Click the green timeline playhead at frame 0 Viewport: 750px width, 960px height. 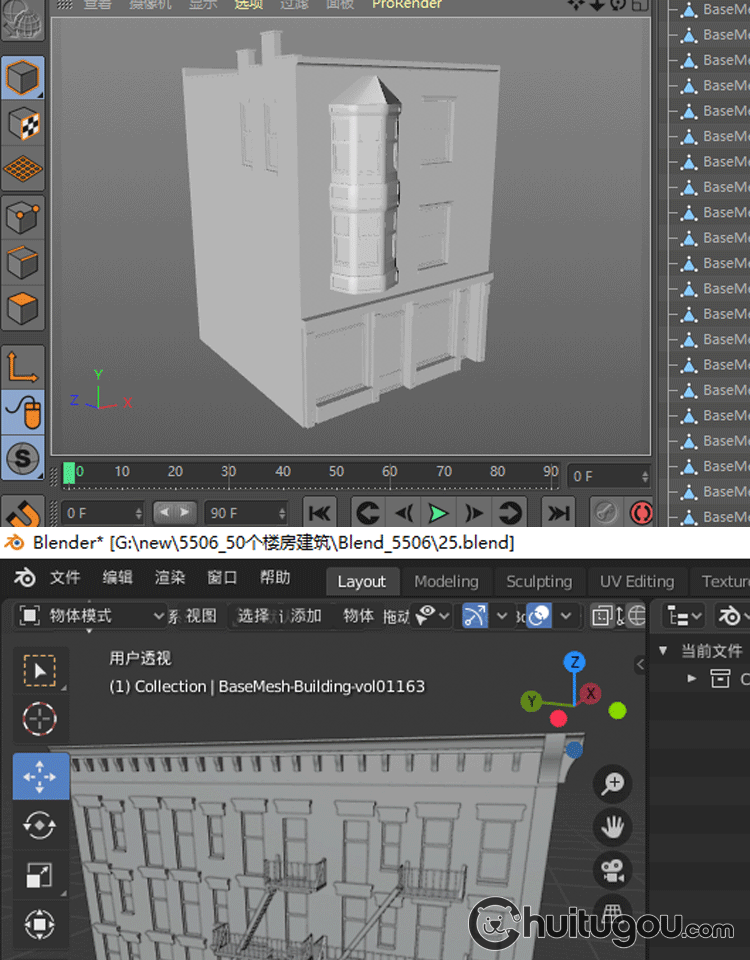(69, 472)
